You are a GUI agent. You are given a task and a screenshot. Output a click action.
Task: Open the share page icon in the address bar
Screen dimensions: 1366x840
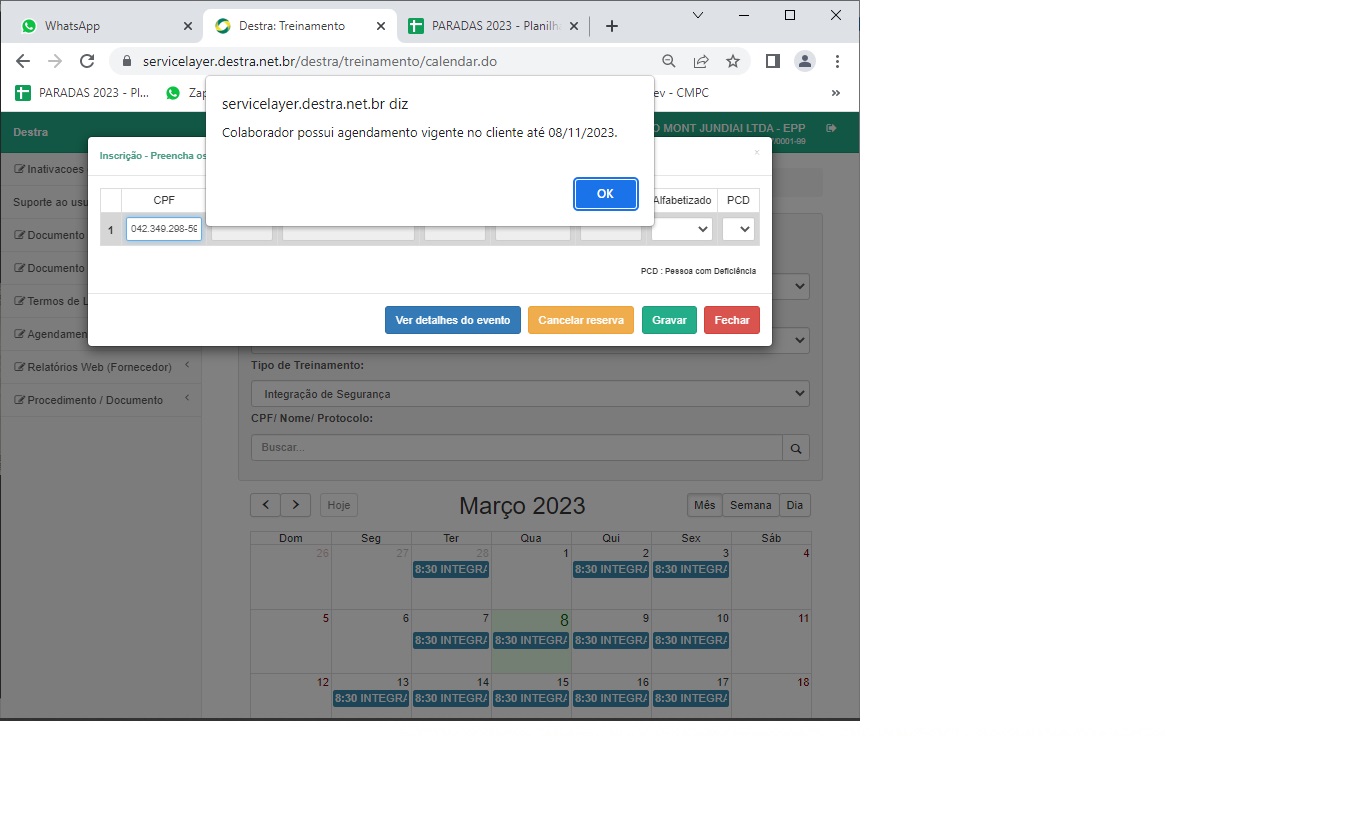pos(701,61)
